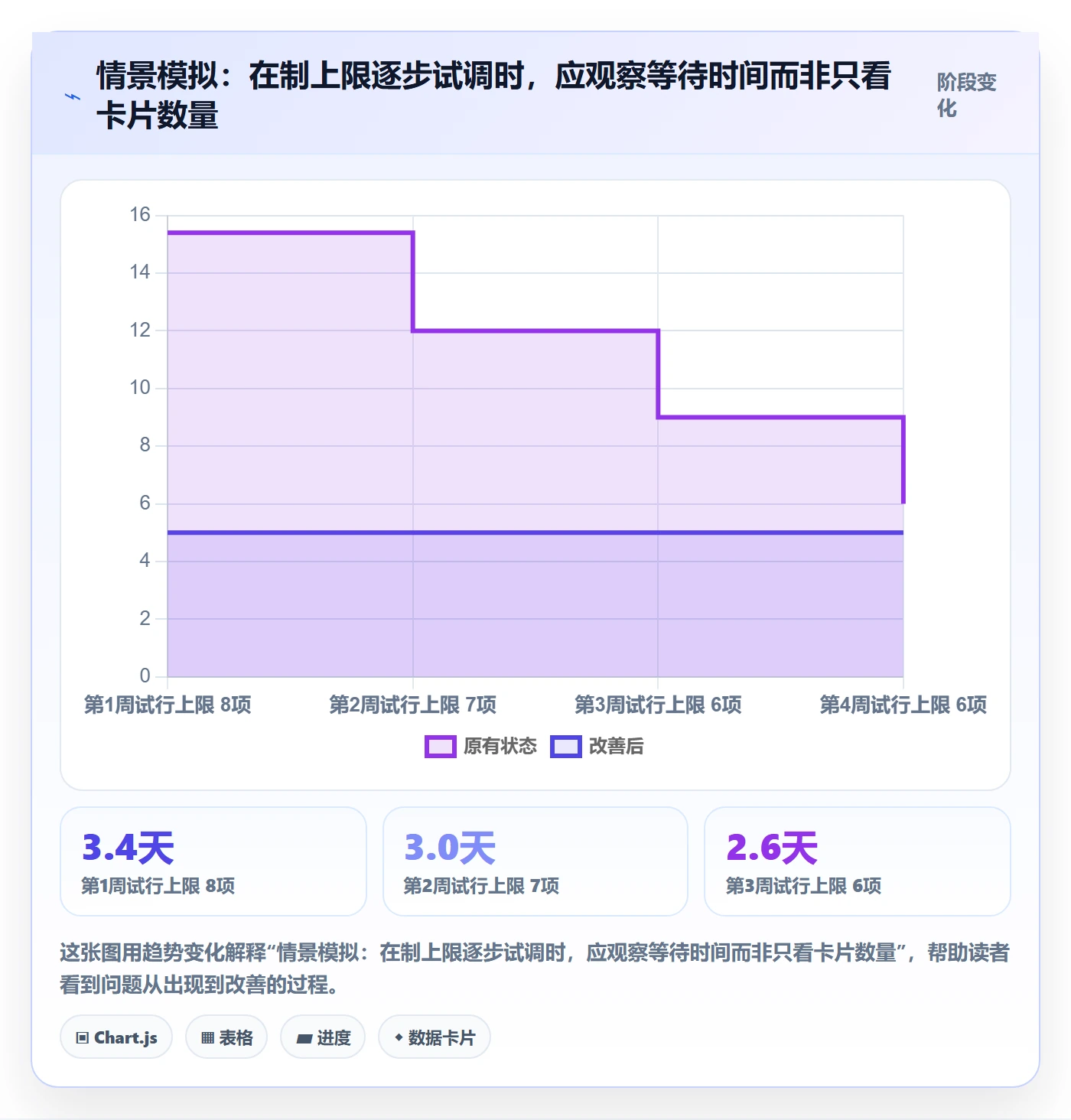Viewport: 1071px width, 1120px height.
Task: Click the 阶段变化 badge
Action: point(967,96)
